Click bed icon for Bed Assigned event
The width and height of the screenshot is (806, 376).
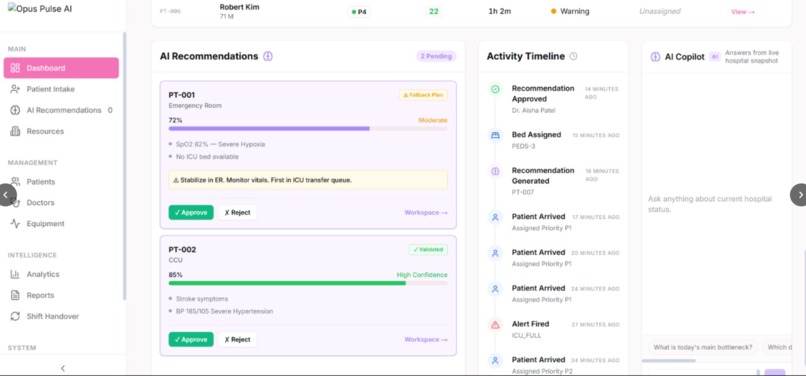coord(495,135)
